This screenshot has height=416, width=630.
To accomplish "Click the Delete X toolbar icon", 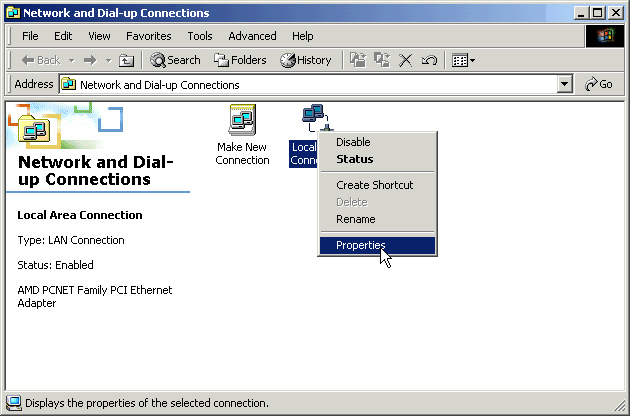I will tap(406, 60).
